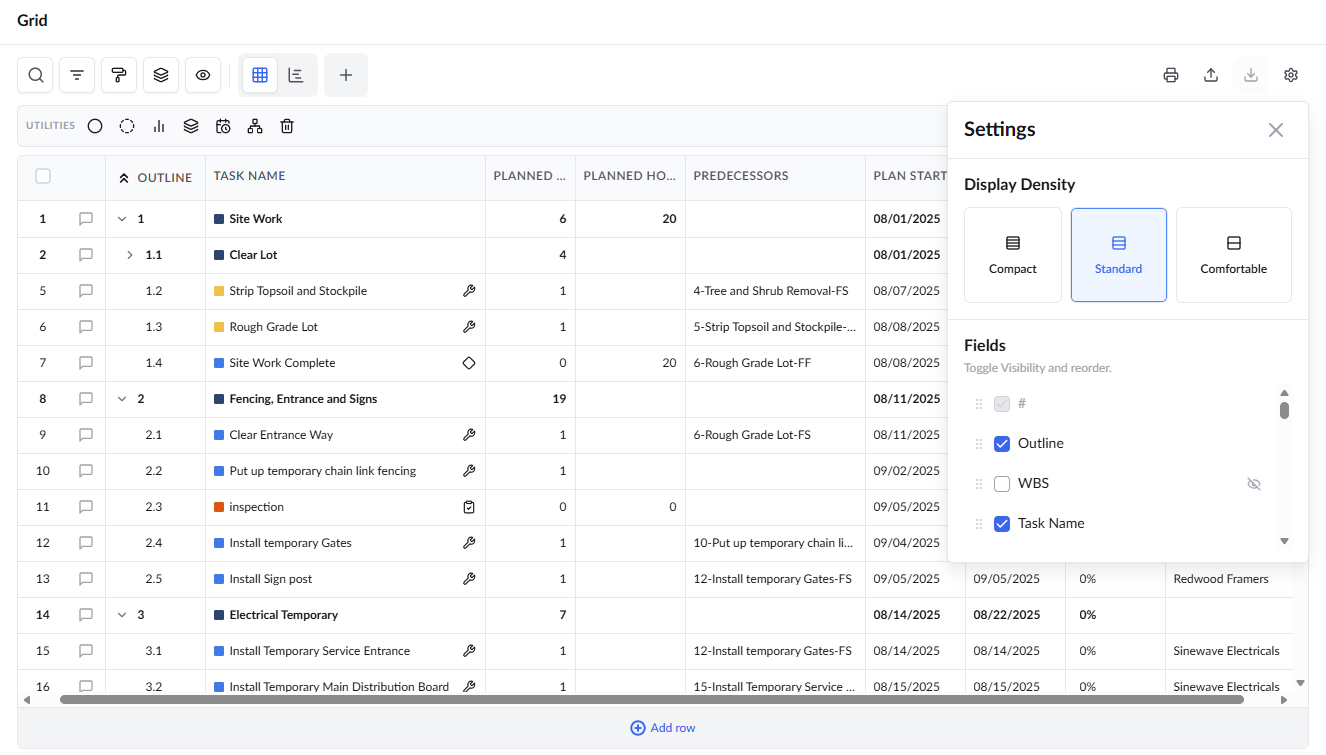
Task: Uncheck the Outline field checkbox
Action: point(1002,444)
